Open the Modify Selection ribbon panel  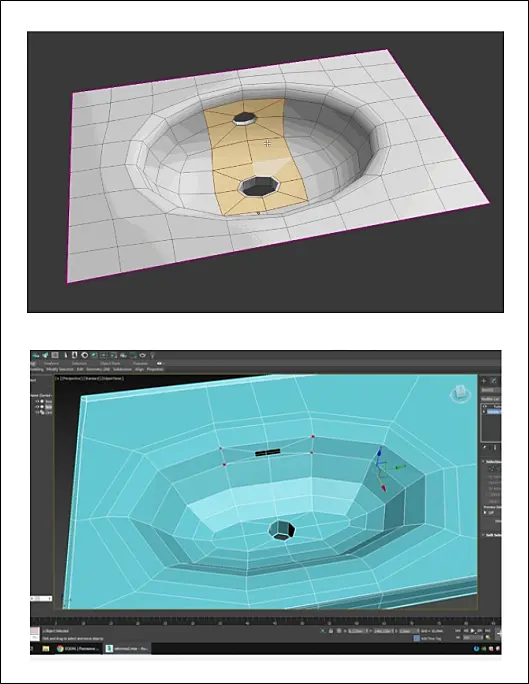point(60,369)
